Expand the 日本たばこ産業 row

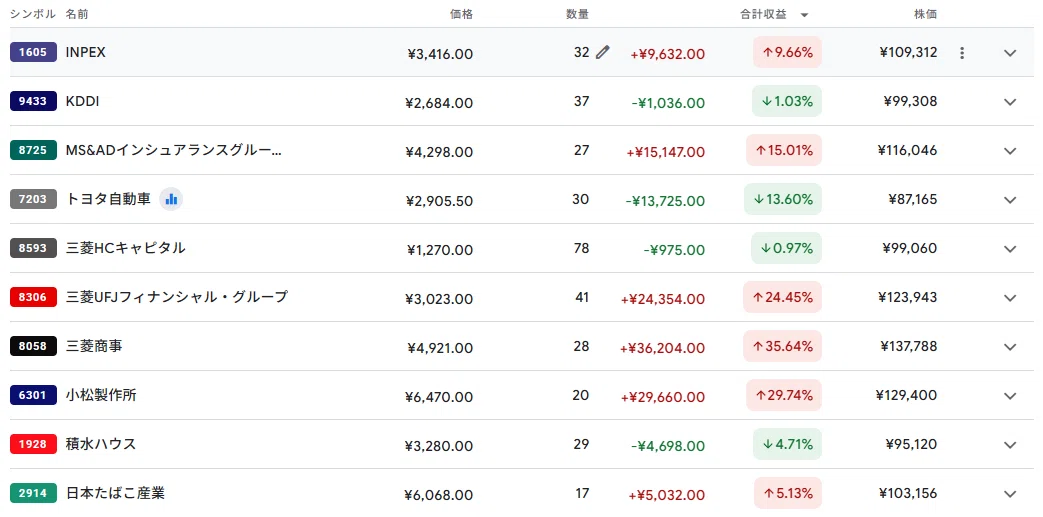point(1010,494)
